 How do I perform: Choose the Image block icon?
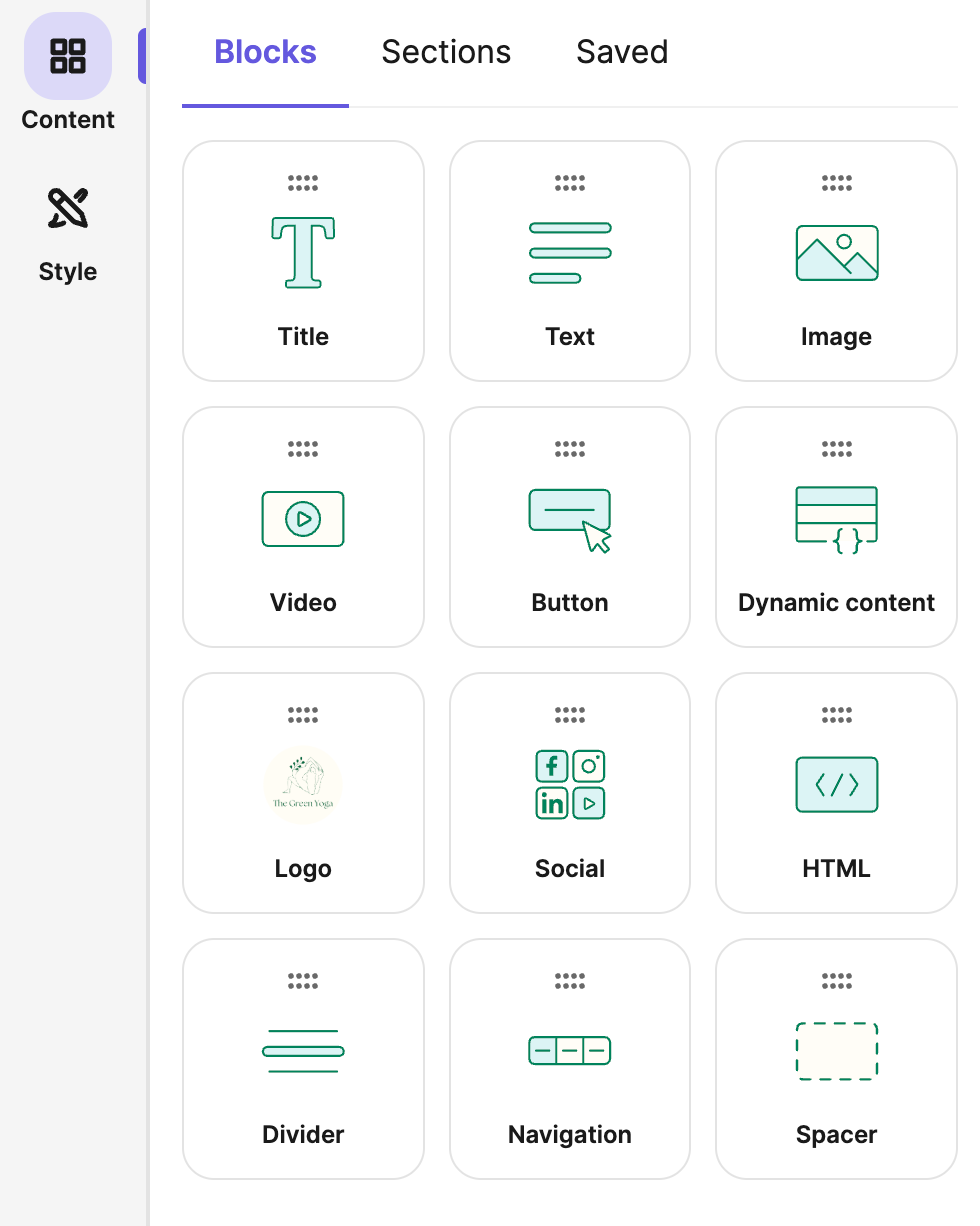coord(836,253)
